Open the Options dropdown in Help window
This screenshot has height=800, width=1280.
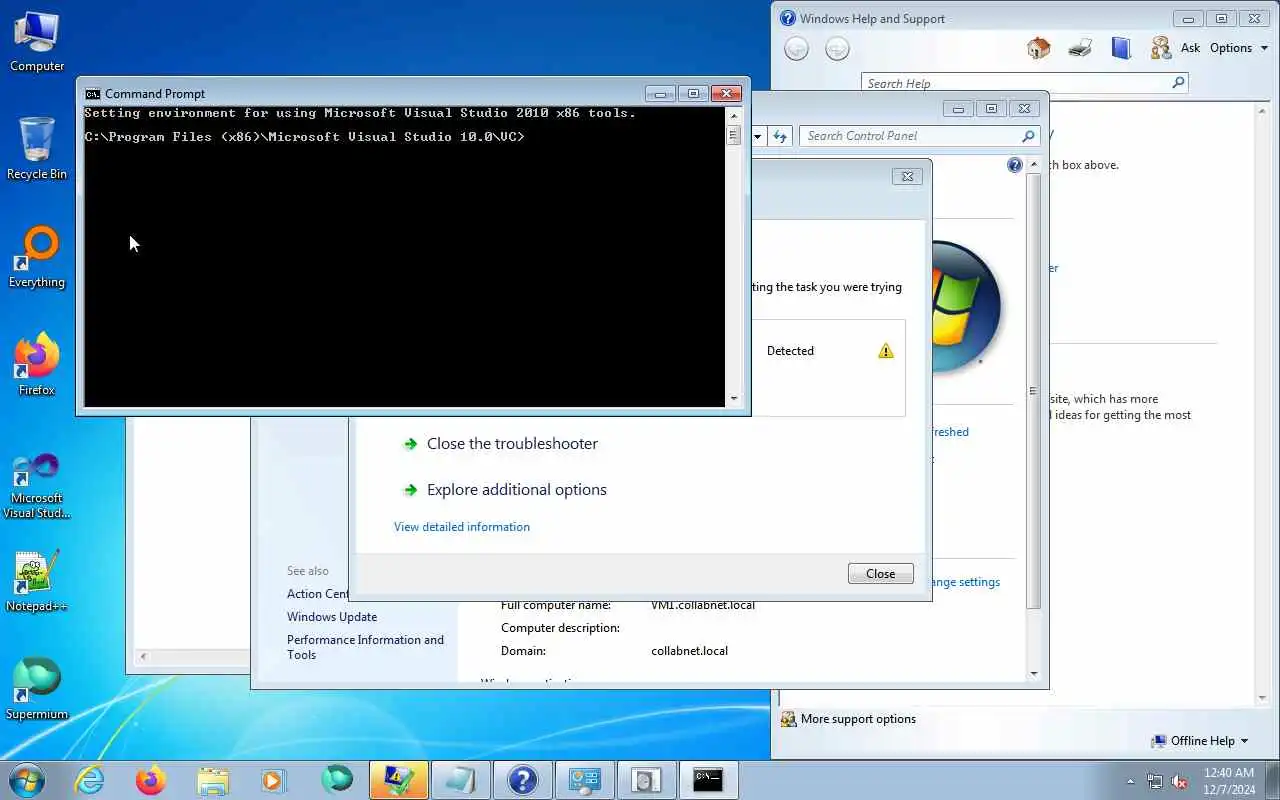point(1239,48)
